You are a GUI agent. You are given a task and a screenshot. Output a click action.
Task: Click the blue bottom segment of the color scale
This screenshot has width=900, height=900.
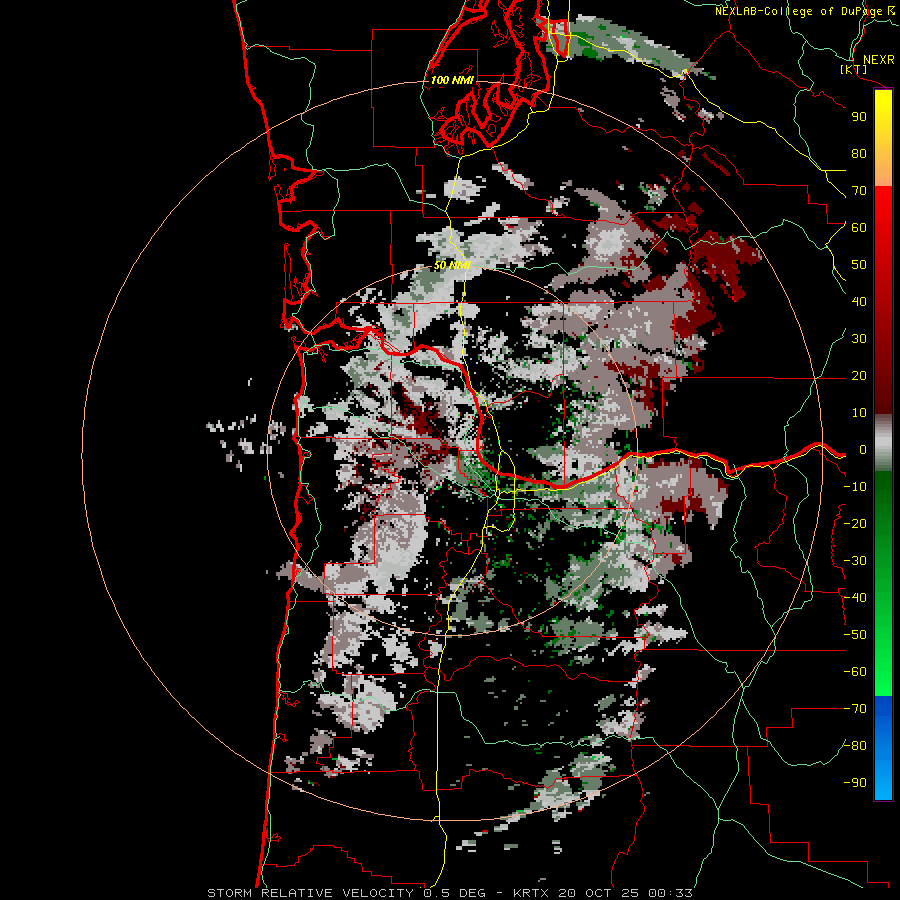(x=883, y=747)
